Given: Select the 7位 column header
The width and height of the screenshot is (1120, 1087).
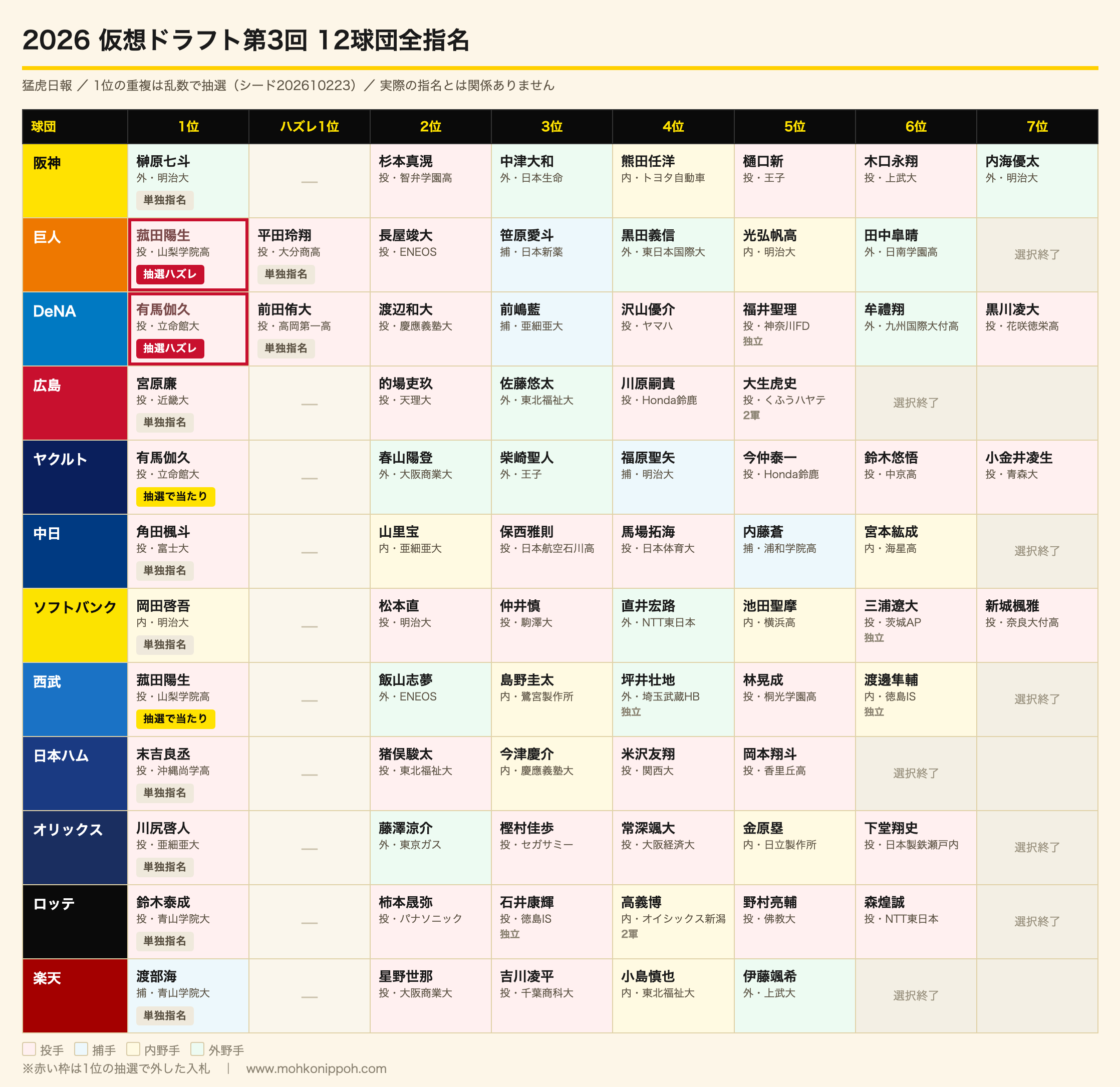Looking at the screenshot, I should click(1036, 126).
